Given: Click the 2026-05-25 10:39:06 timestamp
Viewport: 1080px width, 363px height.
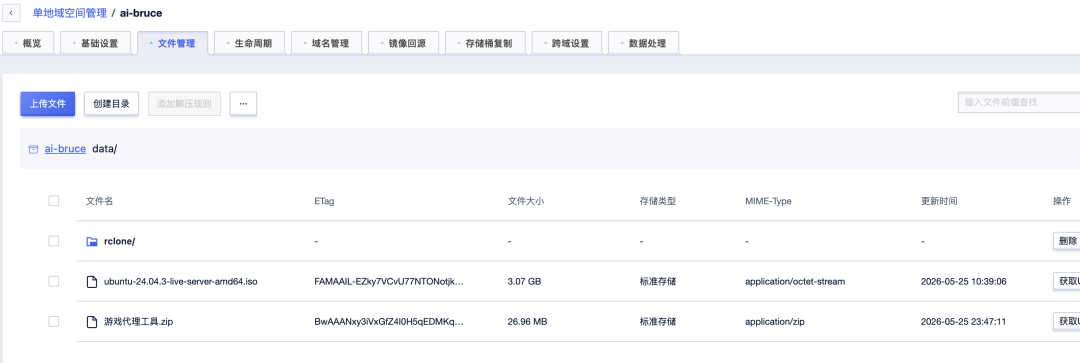Looking at the screenshot, I should [964, 281].
